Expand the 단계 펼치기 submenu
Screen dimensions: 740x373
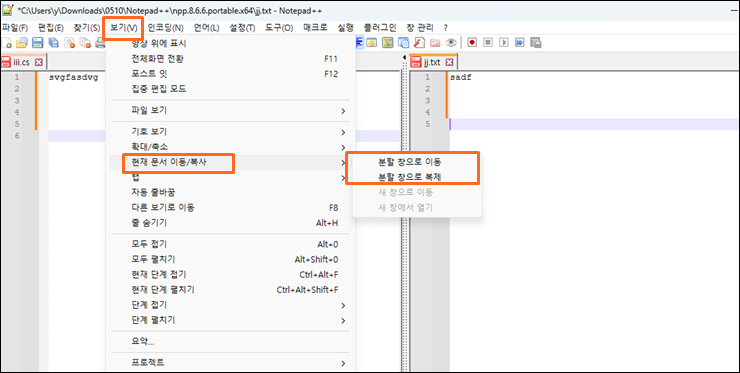tap(230, 320)
